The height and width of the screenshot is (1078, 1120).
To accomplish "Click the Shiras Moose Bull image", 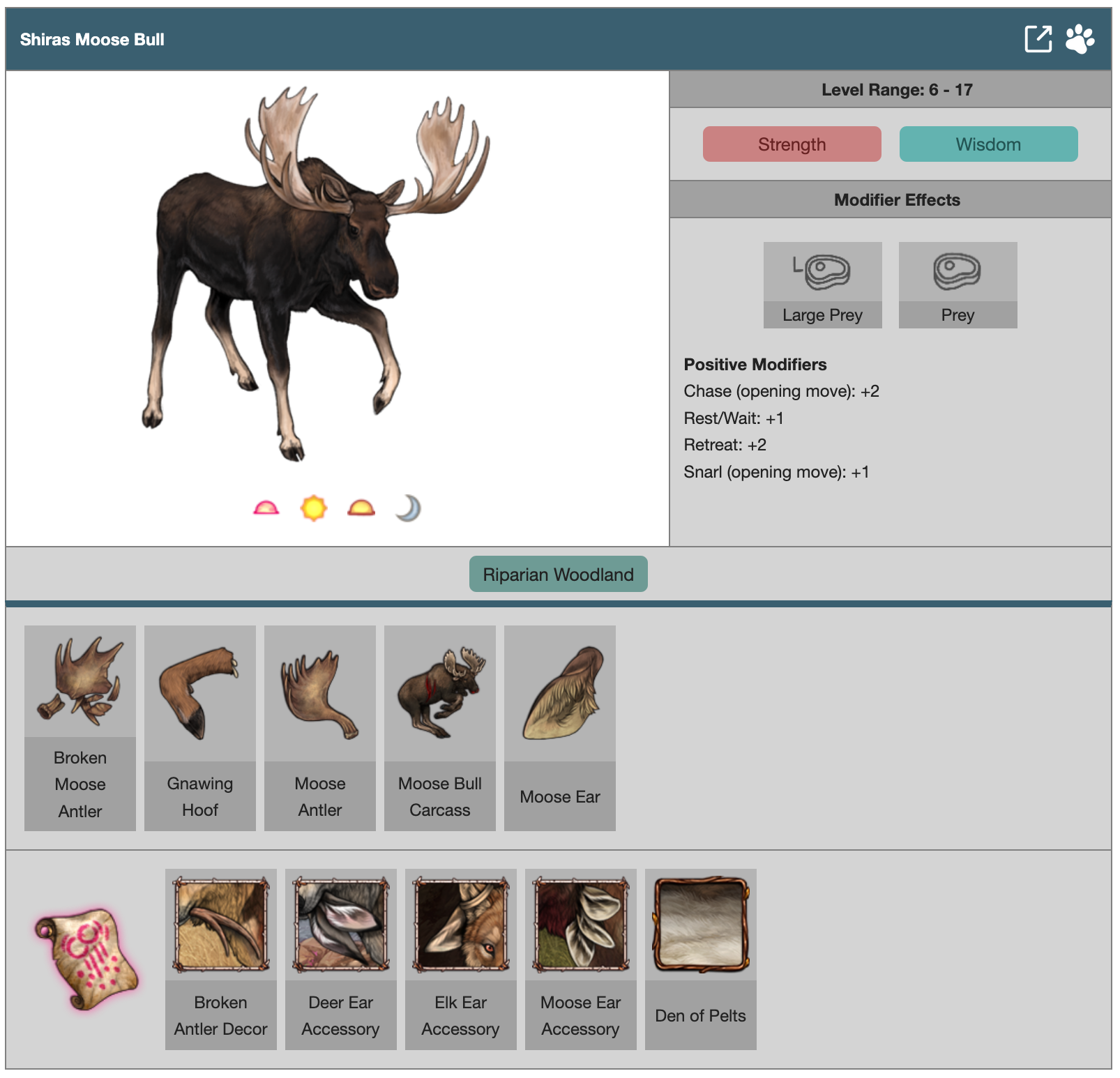I will click(x=314, y=272).
